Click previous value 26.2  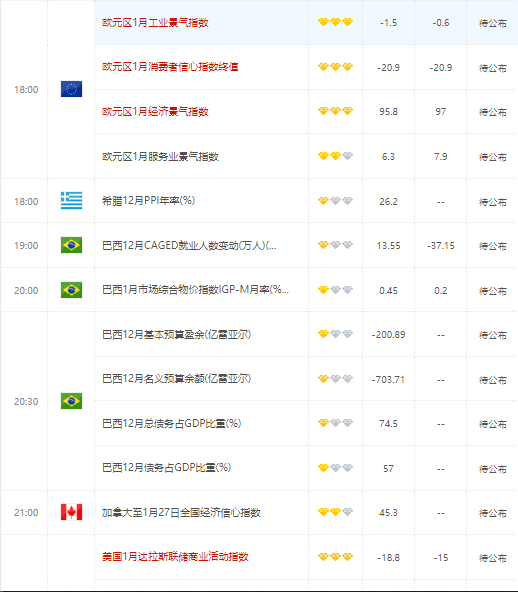click(x=388, y=201)
